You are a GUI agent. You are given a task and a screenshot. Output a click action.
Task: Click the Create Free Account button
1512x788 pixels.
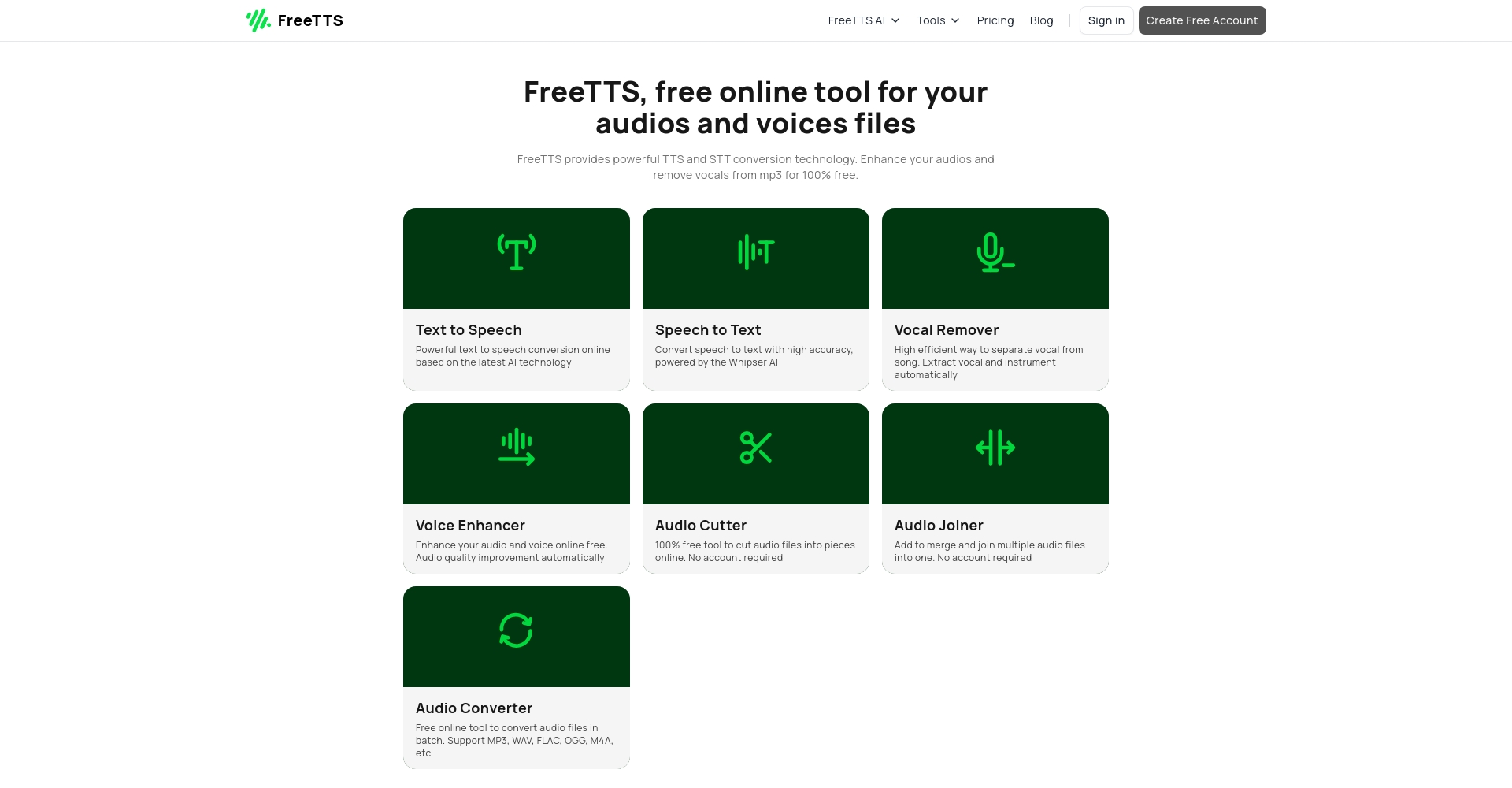tap(1202, 20)
